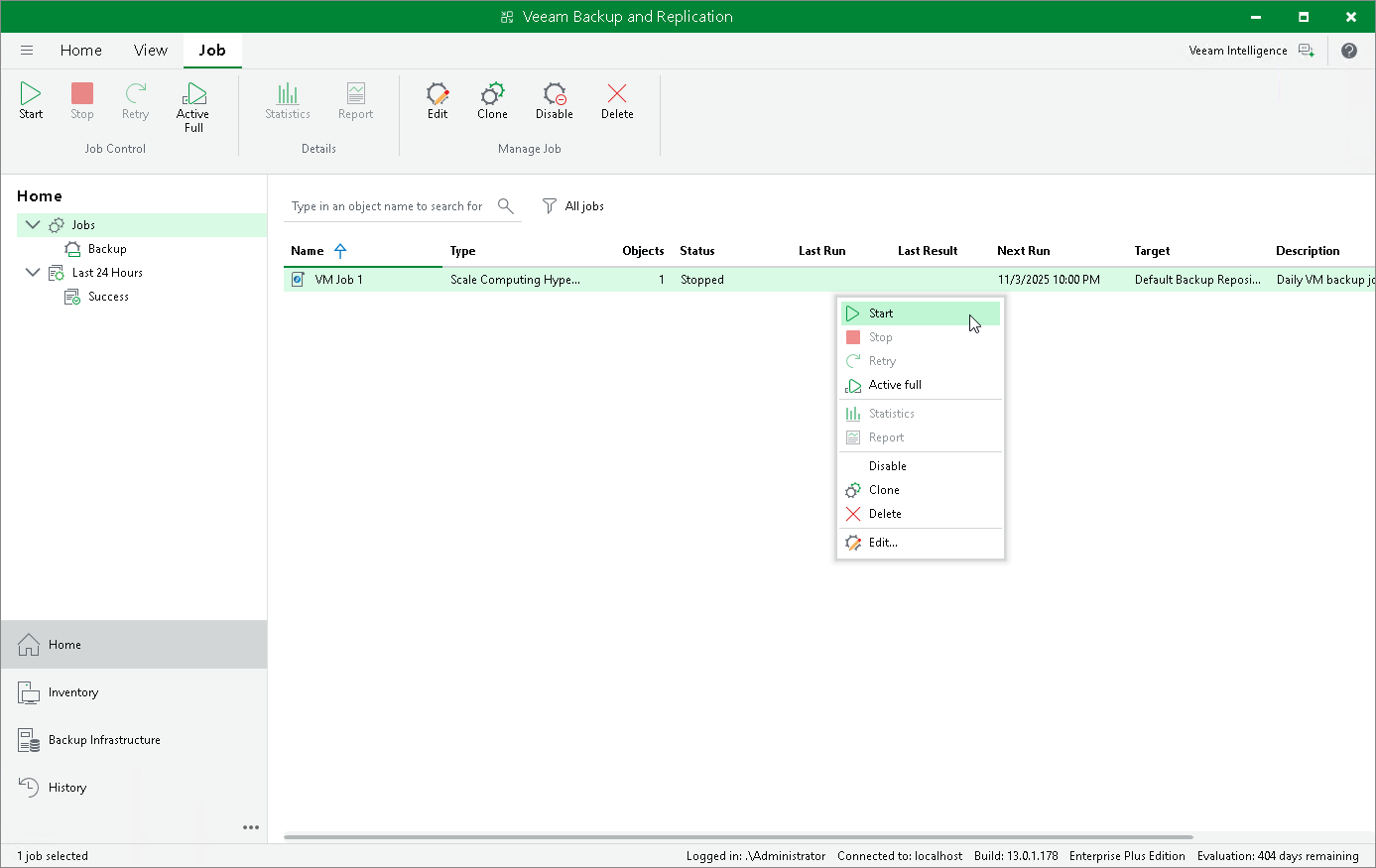Click the horizontal scrollbar of the job list
1376x868 pixels.
[738, 837]
